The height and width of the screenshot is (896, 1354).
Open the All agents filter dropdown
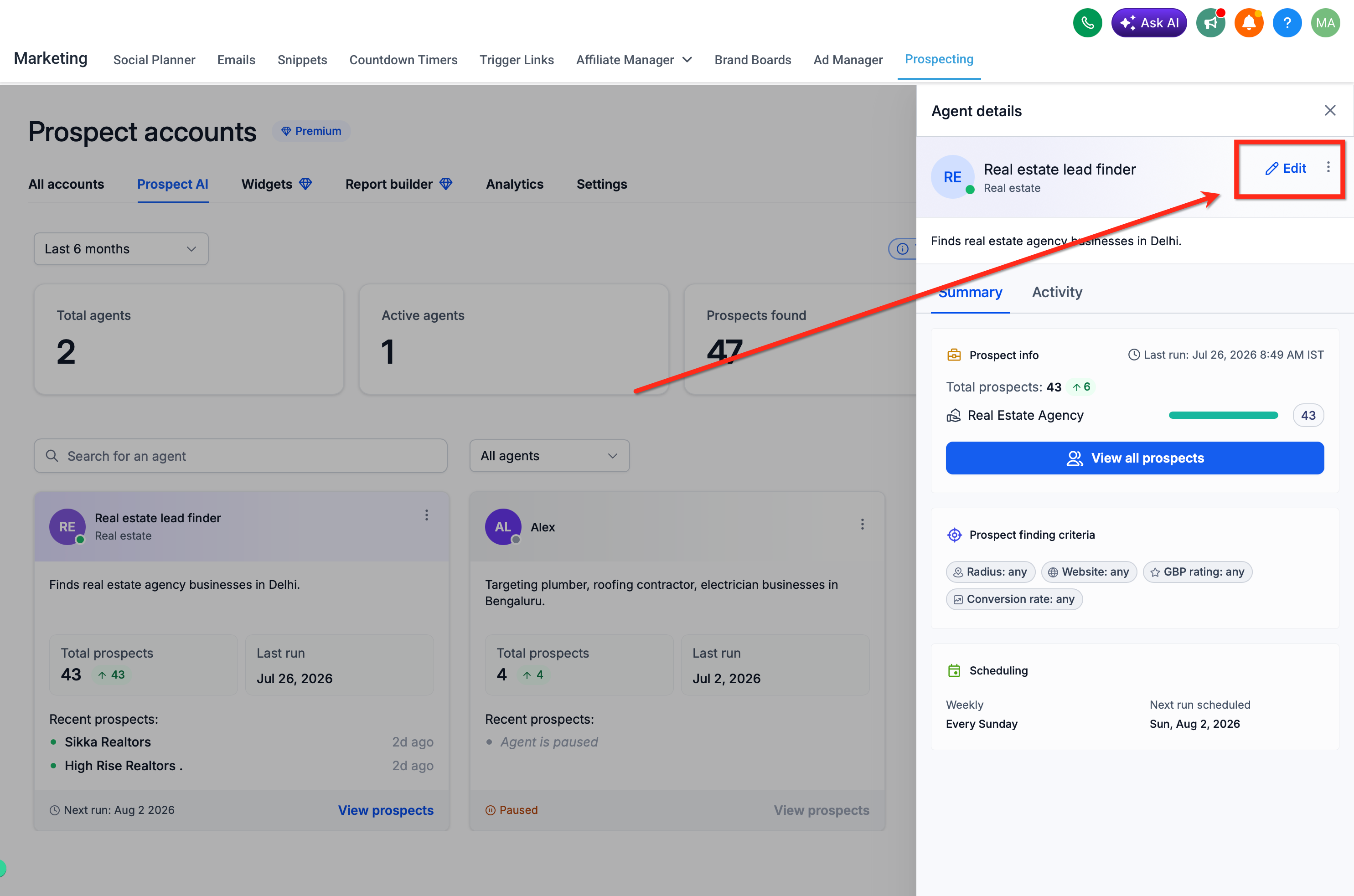[x=549, y=455]
